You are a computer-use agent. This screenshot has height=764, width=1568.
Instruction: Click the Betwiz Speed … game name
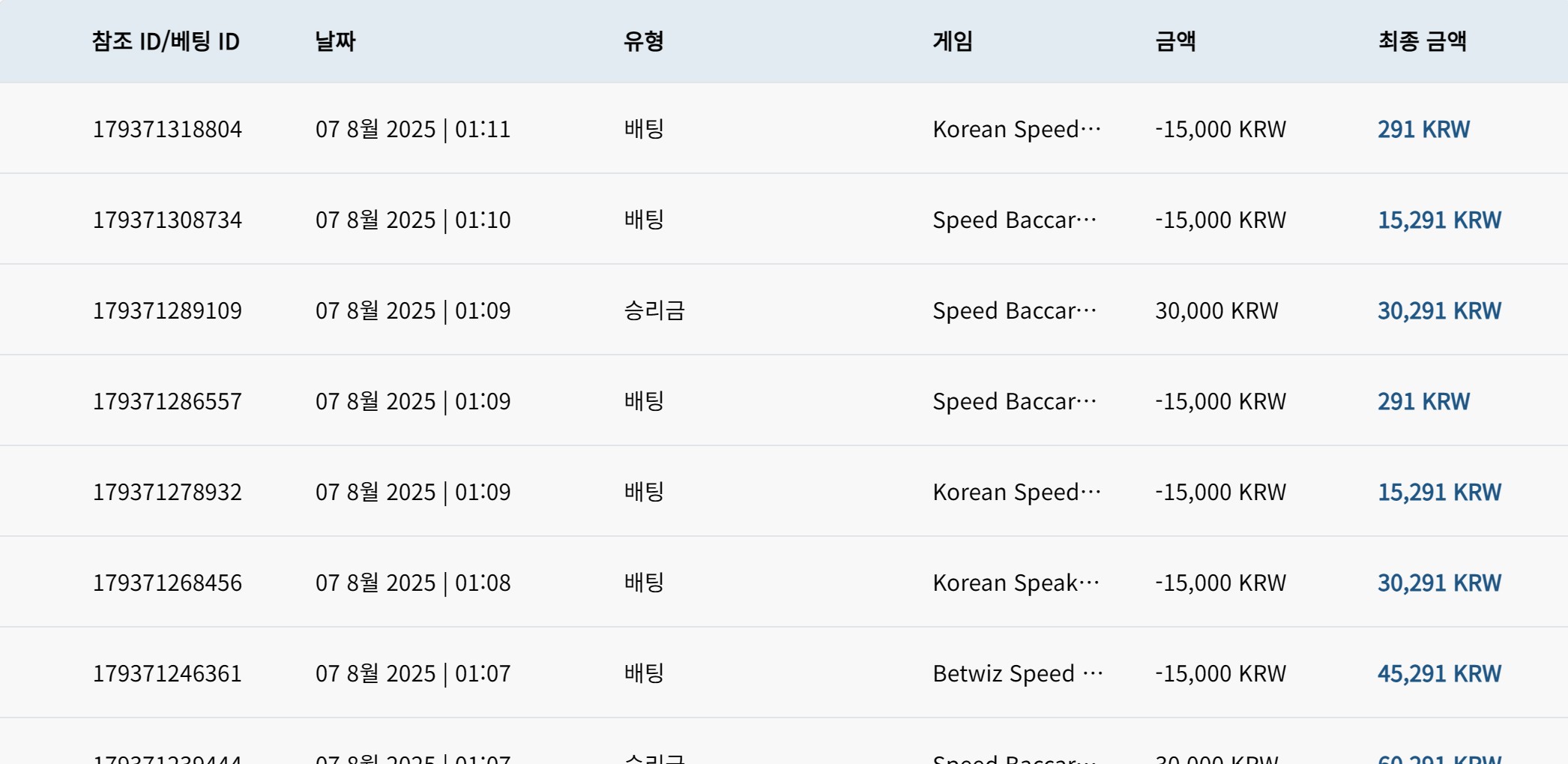pos(1018,673)
